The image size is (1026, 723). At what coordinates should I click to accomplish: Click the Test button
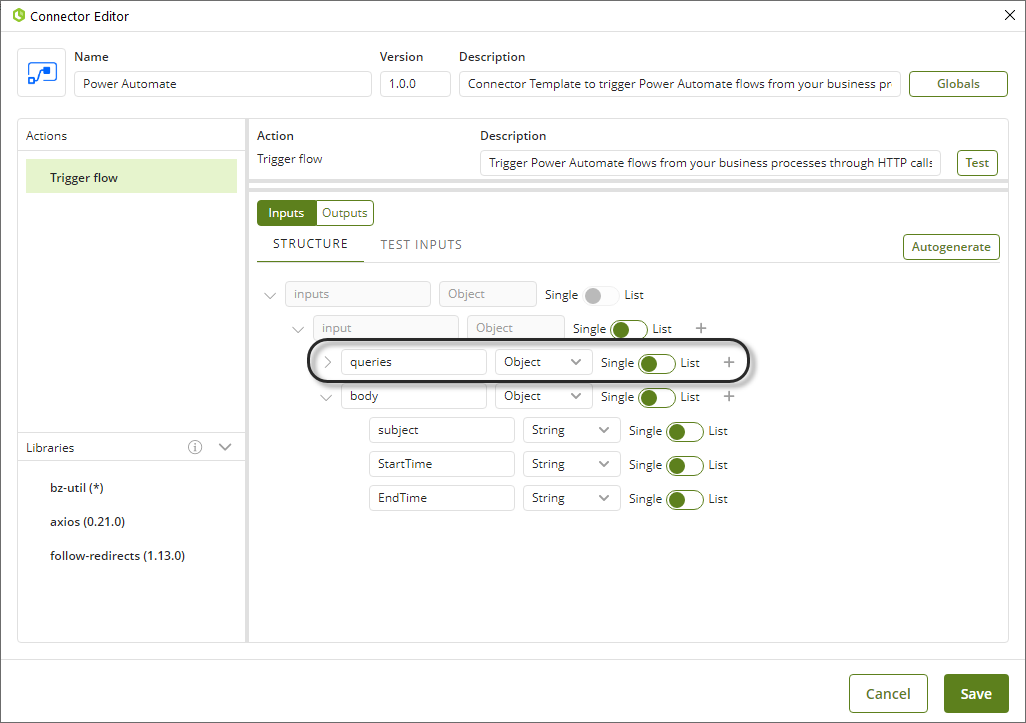[x=977, y=163]
